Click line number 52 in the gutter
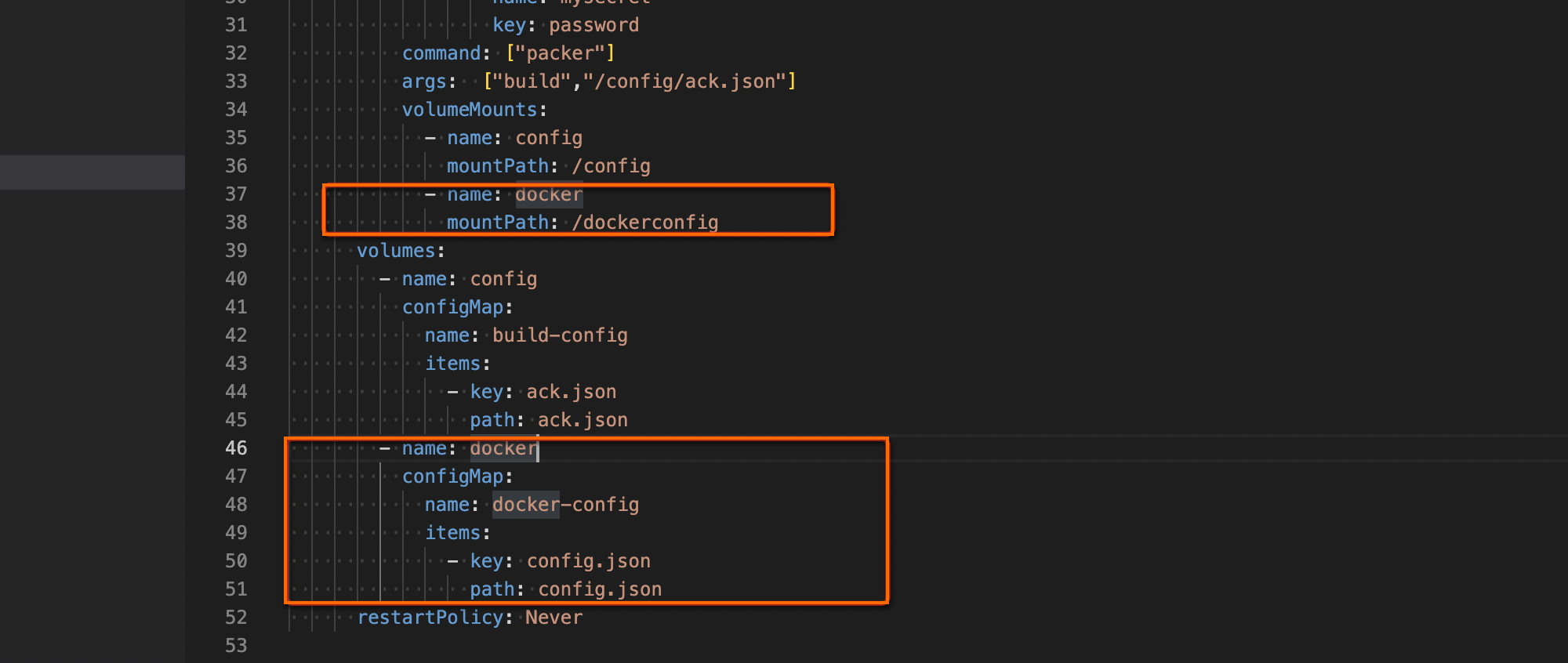This screenshot has height=663, width=1568. pos(236,618)
